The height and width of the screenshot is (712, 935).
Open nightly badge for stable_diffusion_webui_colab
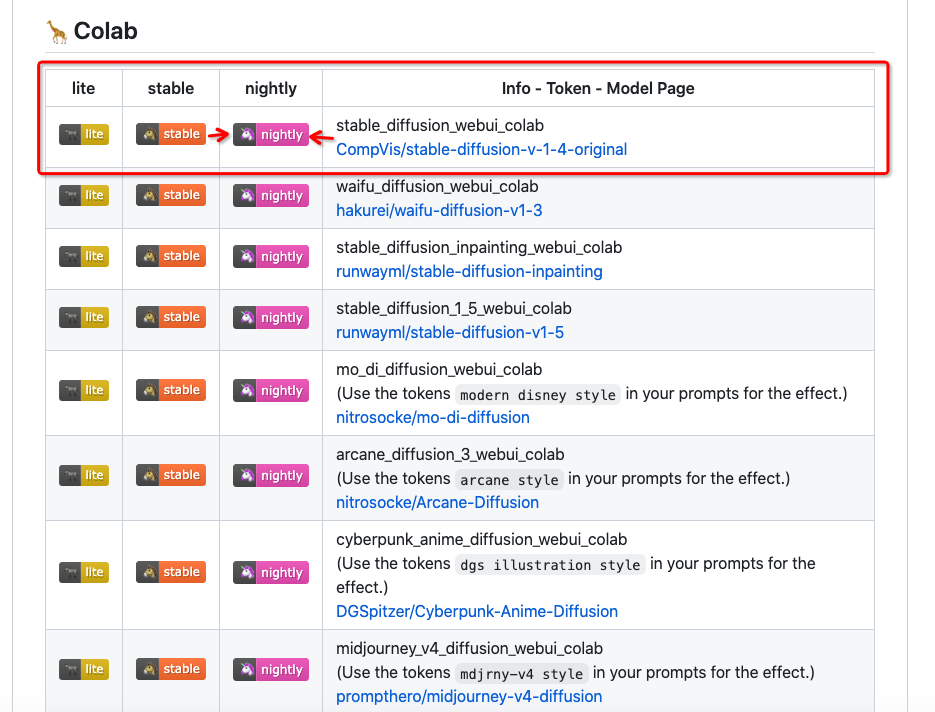coord(271,135)
